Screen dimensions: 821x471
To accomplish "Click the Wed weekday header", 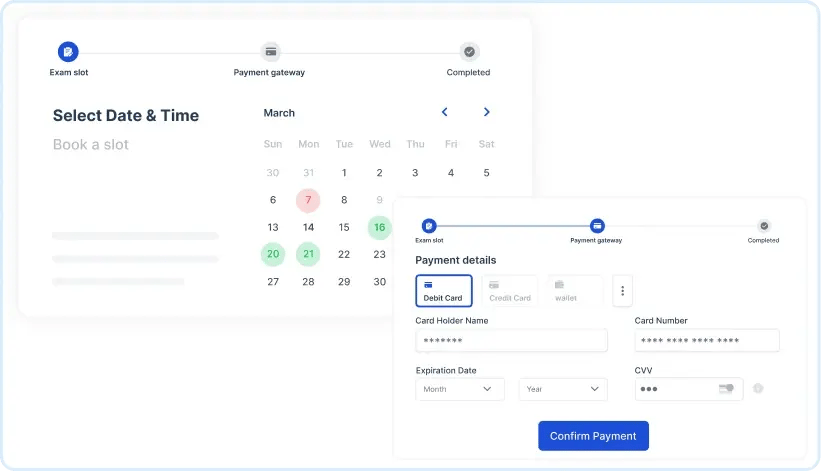I will coord(380,144).
